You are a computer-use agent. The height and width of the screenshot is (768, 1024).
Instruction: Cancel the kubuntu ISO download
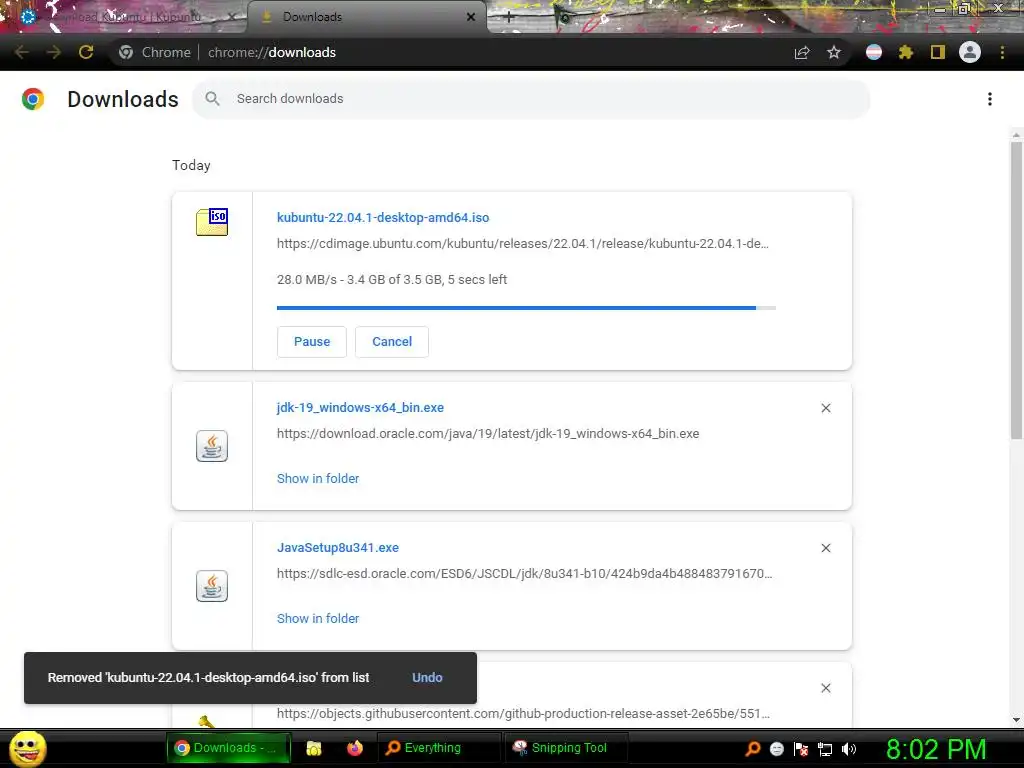pos(392,342)
